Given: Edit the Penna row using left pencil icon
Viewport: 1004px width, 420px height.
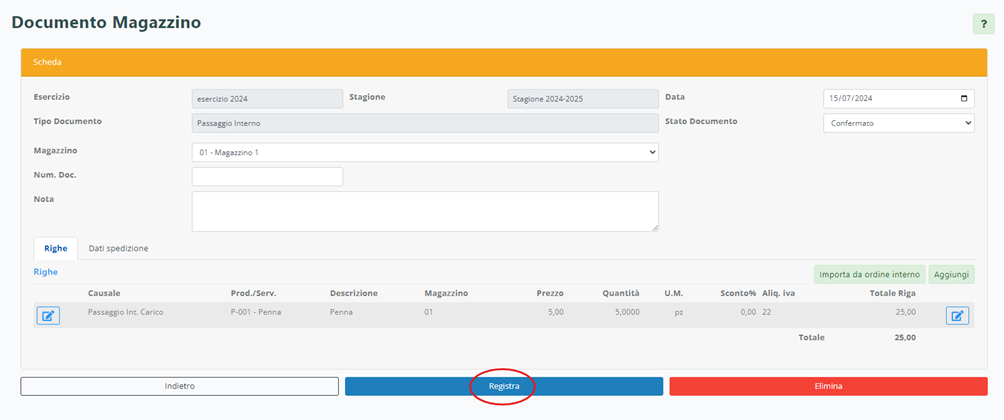Looking at the screenshot, I should tap(48, 316).
